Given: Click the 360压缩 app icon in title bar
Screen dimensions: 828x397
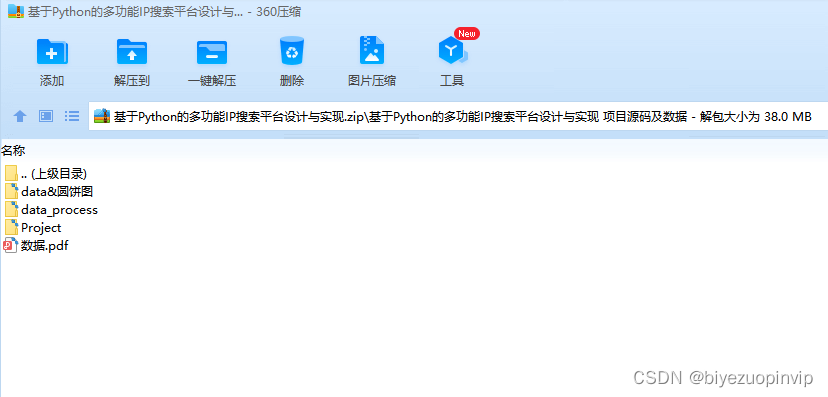Looking at the screenshot, I should [x=16, y=12].
